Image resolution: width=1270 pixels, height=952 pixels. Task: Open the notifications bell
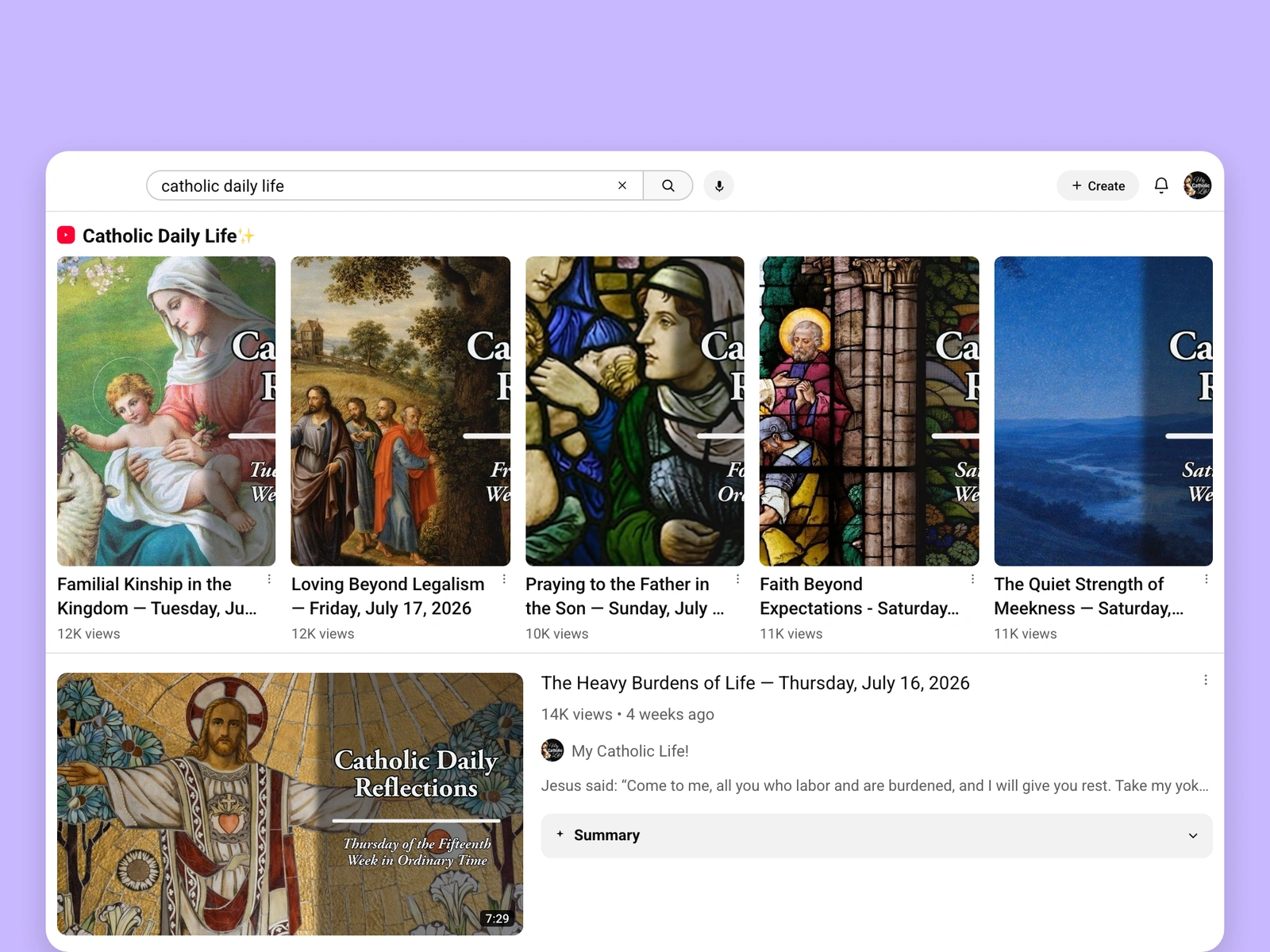(x=1161, y=186)
